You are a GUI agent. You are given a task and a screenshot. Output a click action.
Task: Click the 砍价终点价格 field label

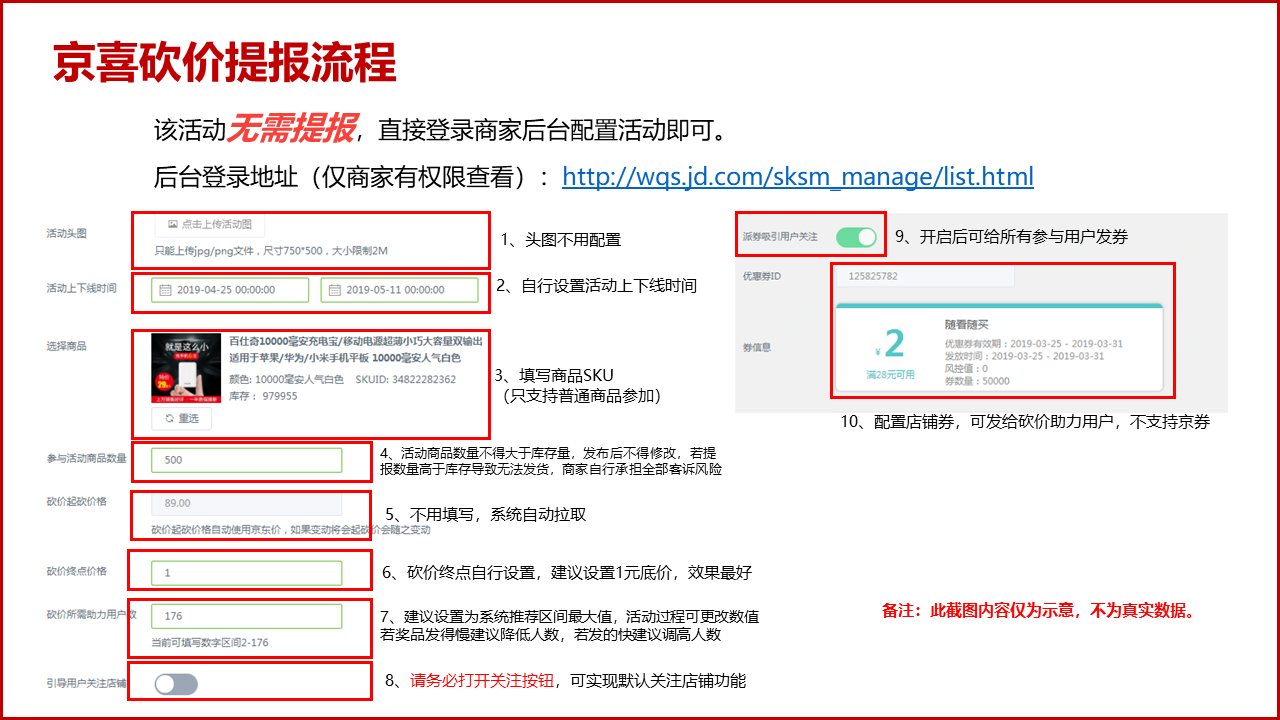(76, 572)
